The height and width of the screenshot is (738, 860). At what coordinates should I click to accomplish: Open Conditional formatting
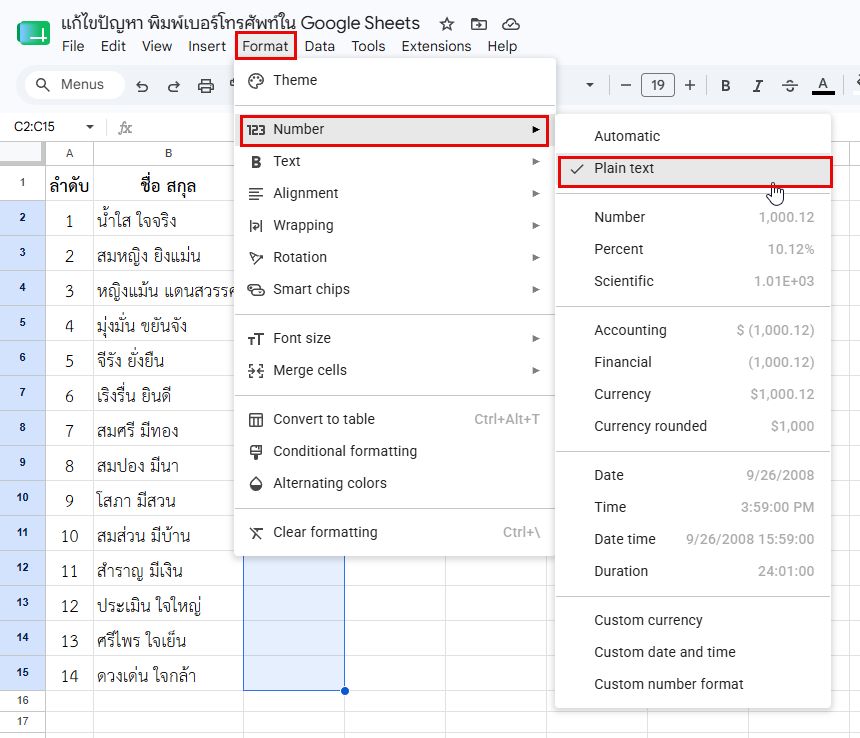click(394, 451)
